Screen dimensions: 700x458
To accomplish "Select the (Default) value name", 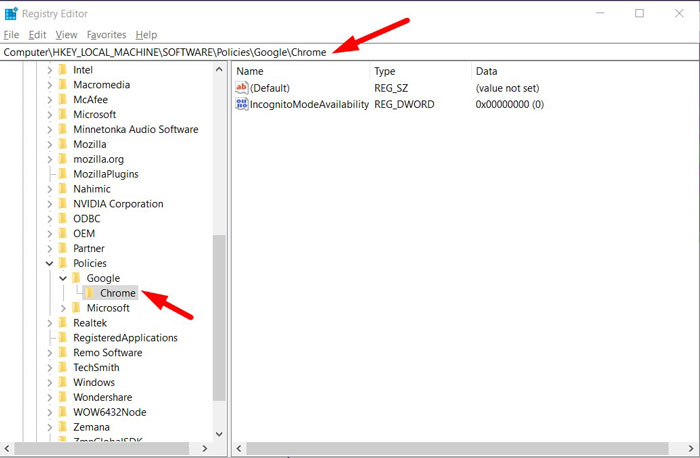I will [270, 88].
